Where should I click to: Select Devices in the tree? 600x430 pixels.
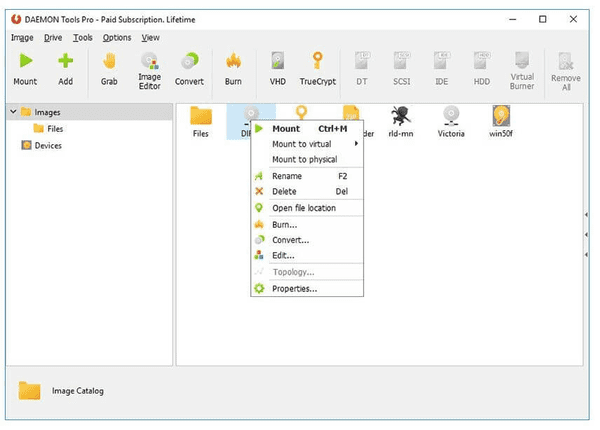[x=48, y=146]
